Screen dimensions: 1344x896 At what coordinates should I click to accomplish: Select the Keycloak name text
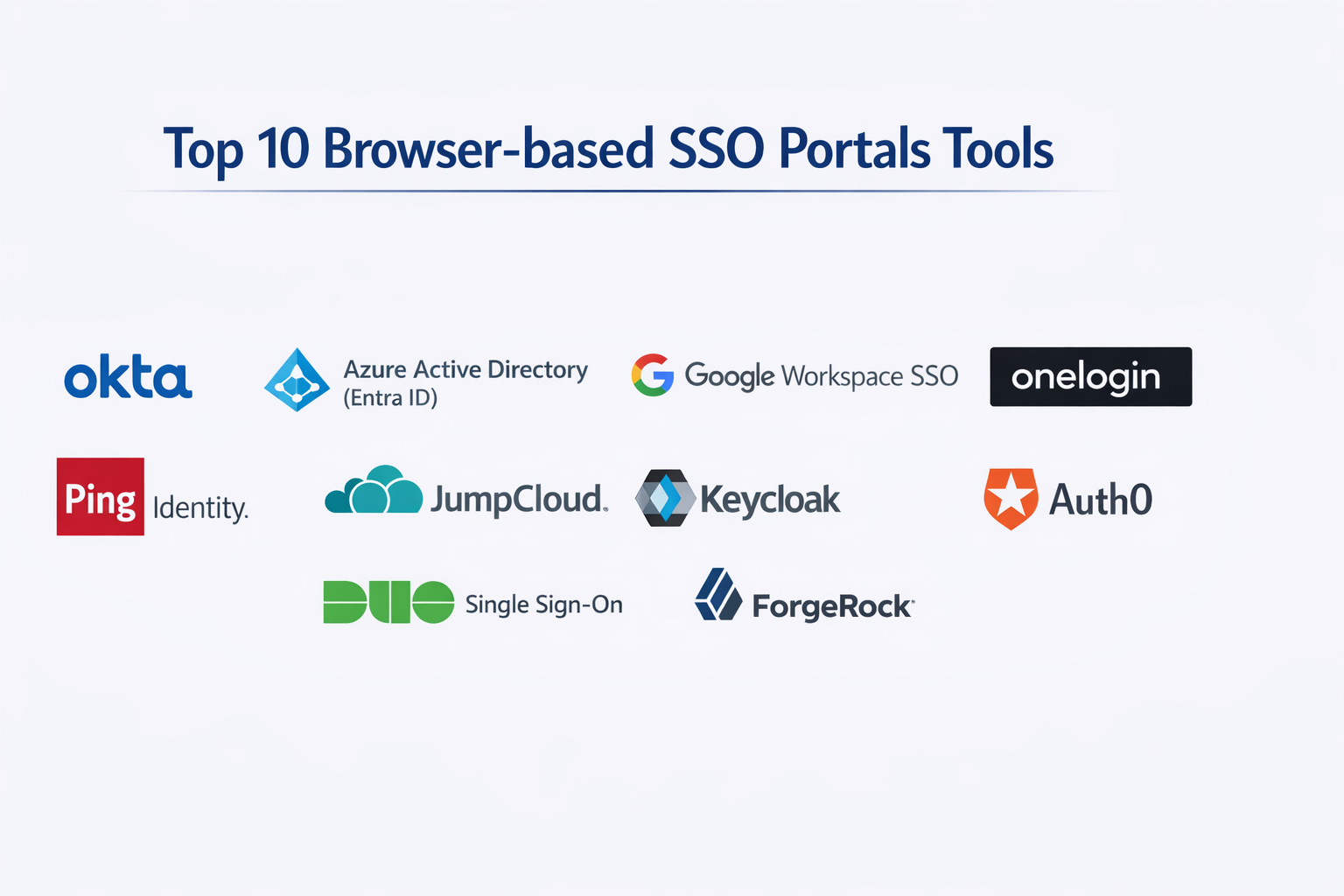coord(770,500)
